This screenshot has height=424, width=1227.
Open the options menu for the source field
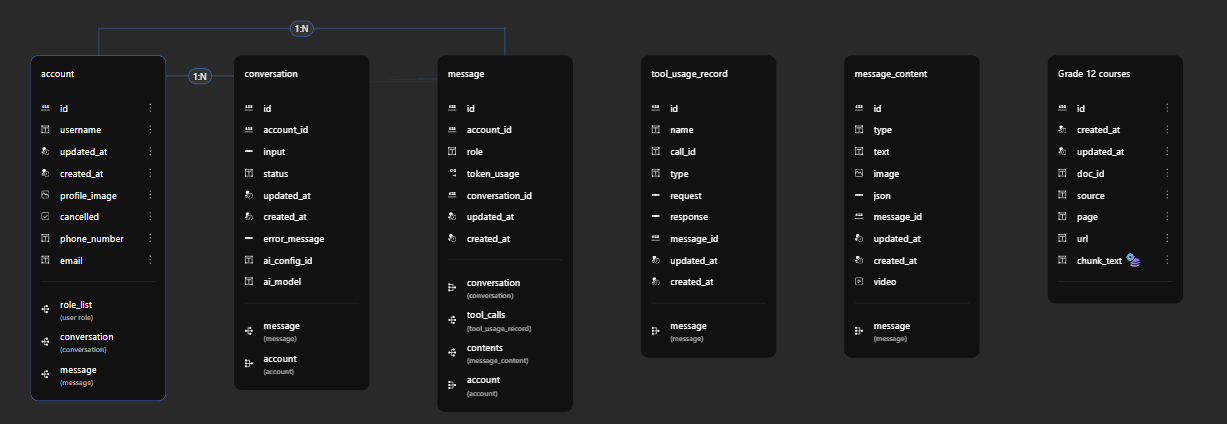click(x=1166, y=196)
